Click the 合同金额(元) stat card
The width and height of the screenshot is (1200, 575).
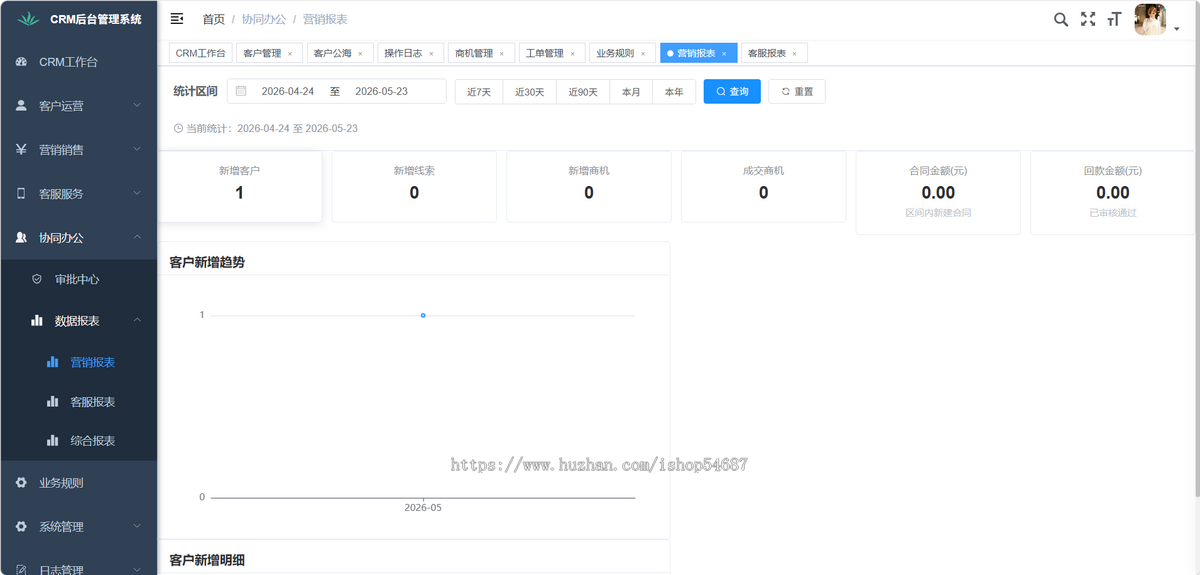(x=938, y=193)
